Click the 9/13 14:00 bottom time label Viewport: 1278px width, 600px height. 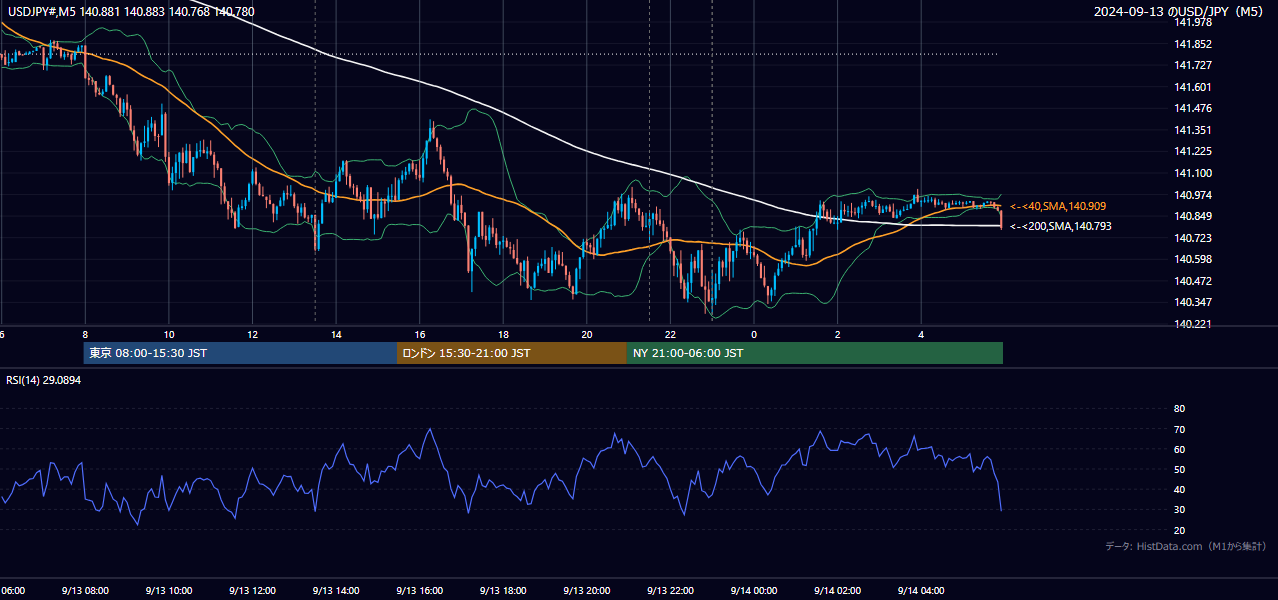(335, 590)
